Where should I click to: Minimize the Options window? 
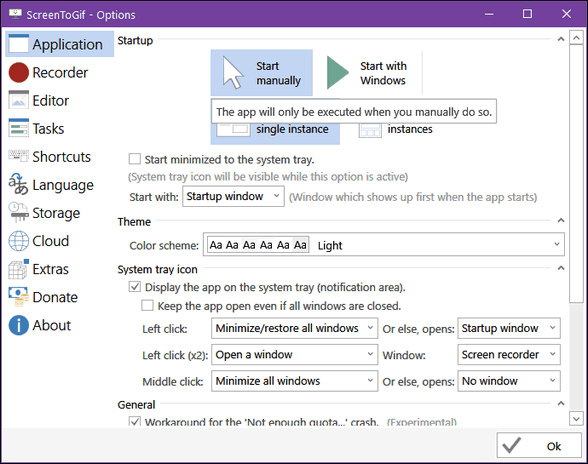point(489,14)
